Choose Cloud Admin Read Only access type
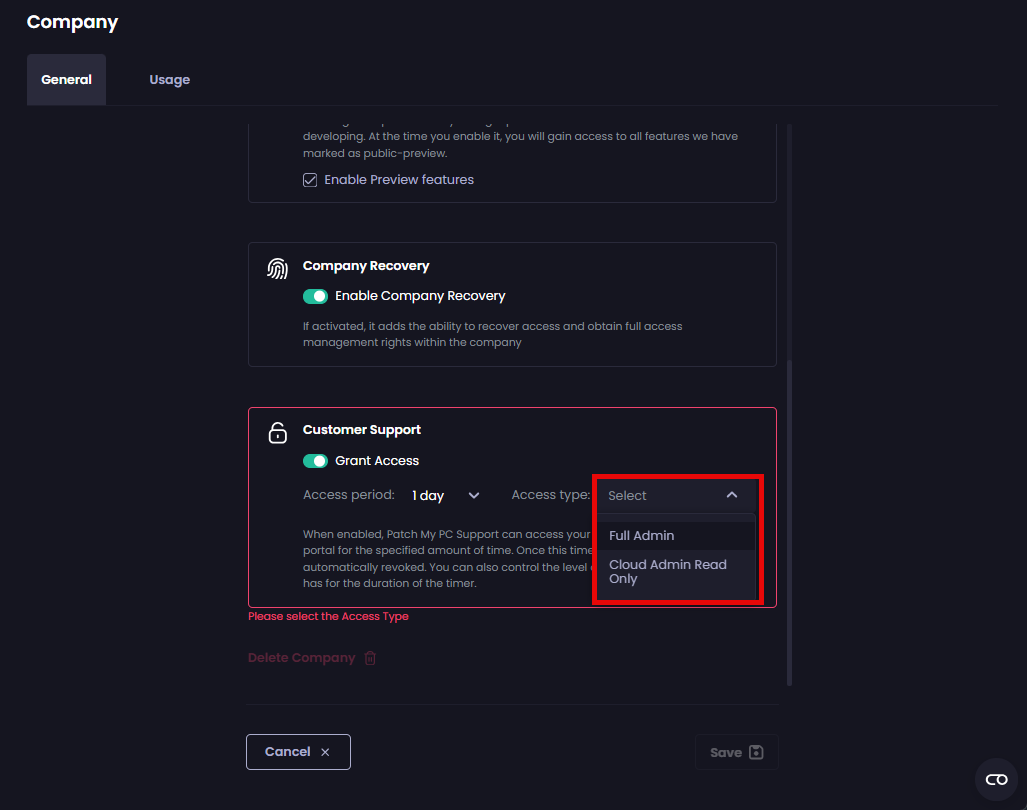This screenshot has width=1027, height=810. 667,571
